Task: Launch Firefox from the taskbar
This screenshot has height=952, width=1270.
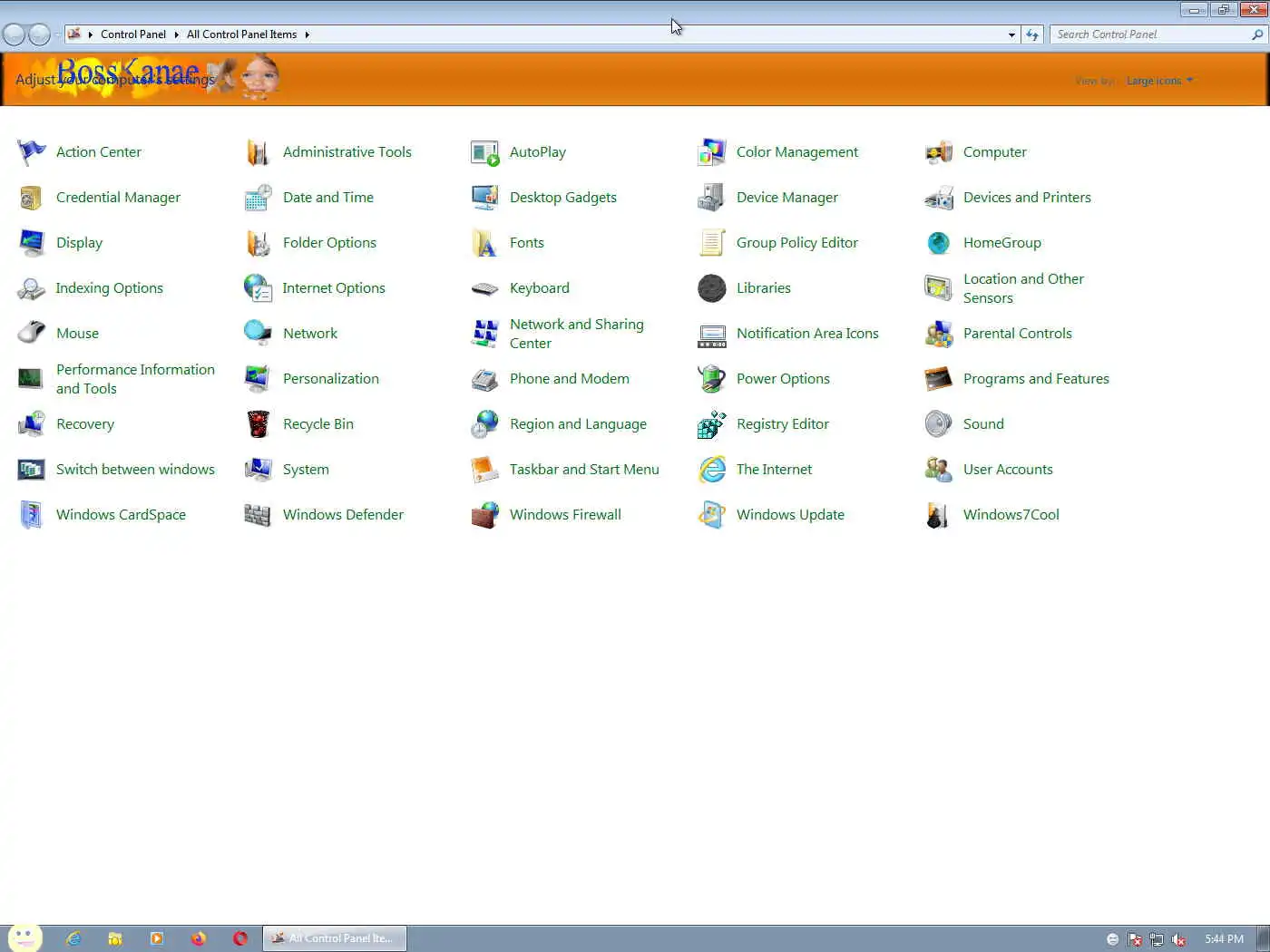Action: 198,938
